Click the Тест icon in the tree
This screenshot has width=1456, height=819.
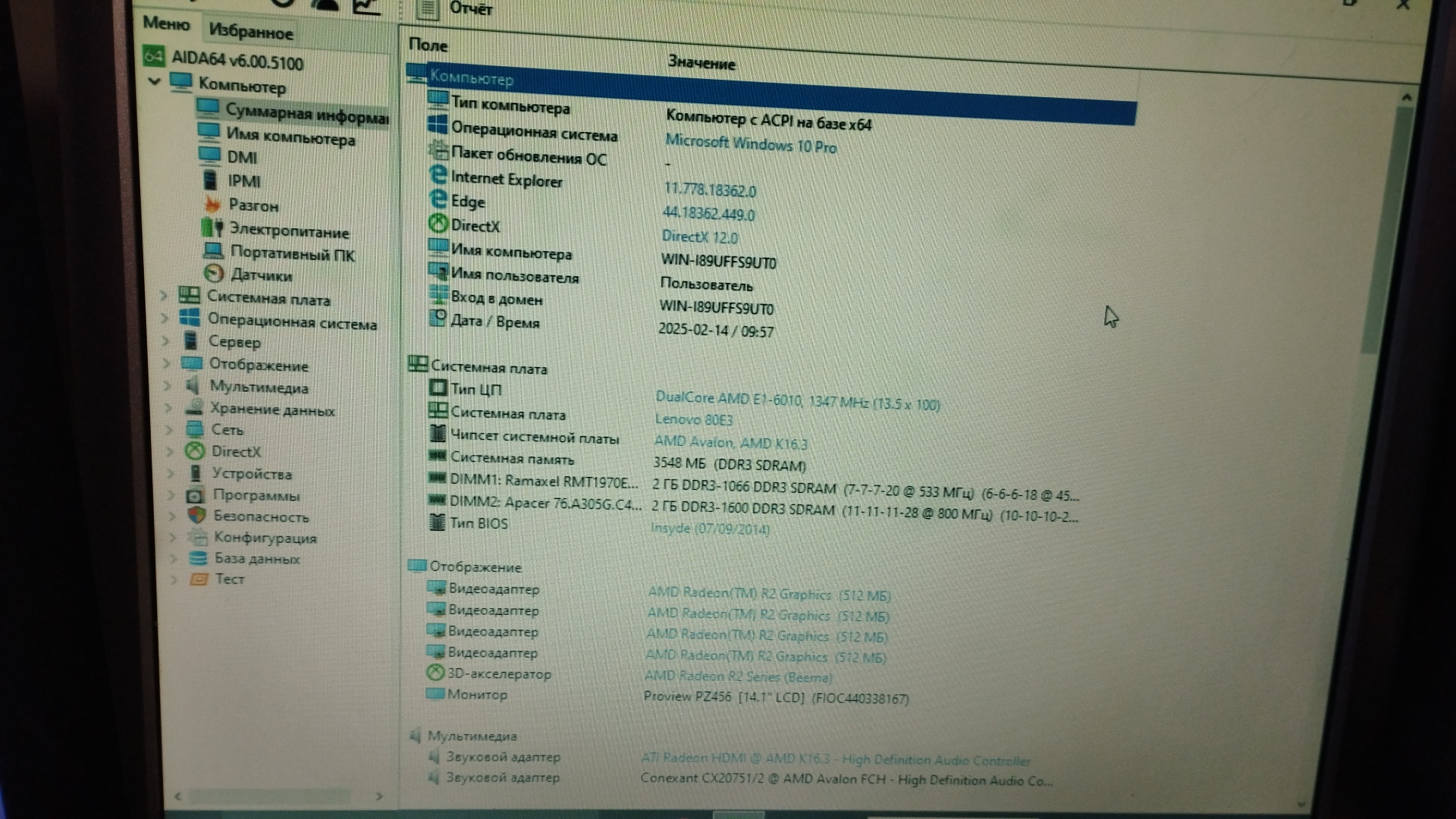coord(199,579)
